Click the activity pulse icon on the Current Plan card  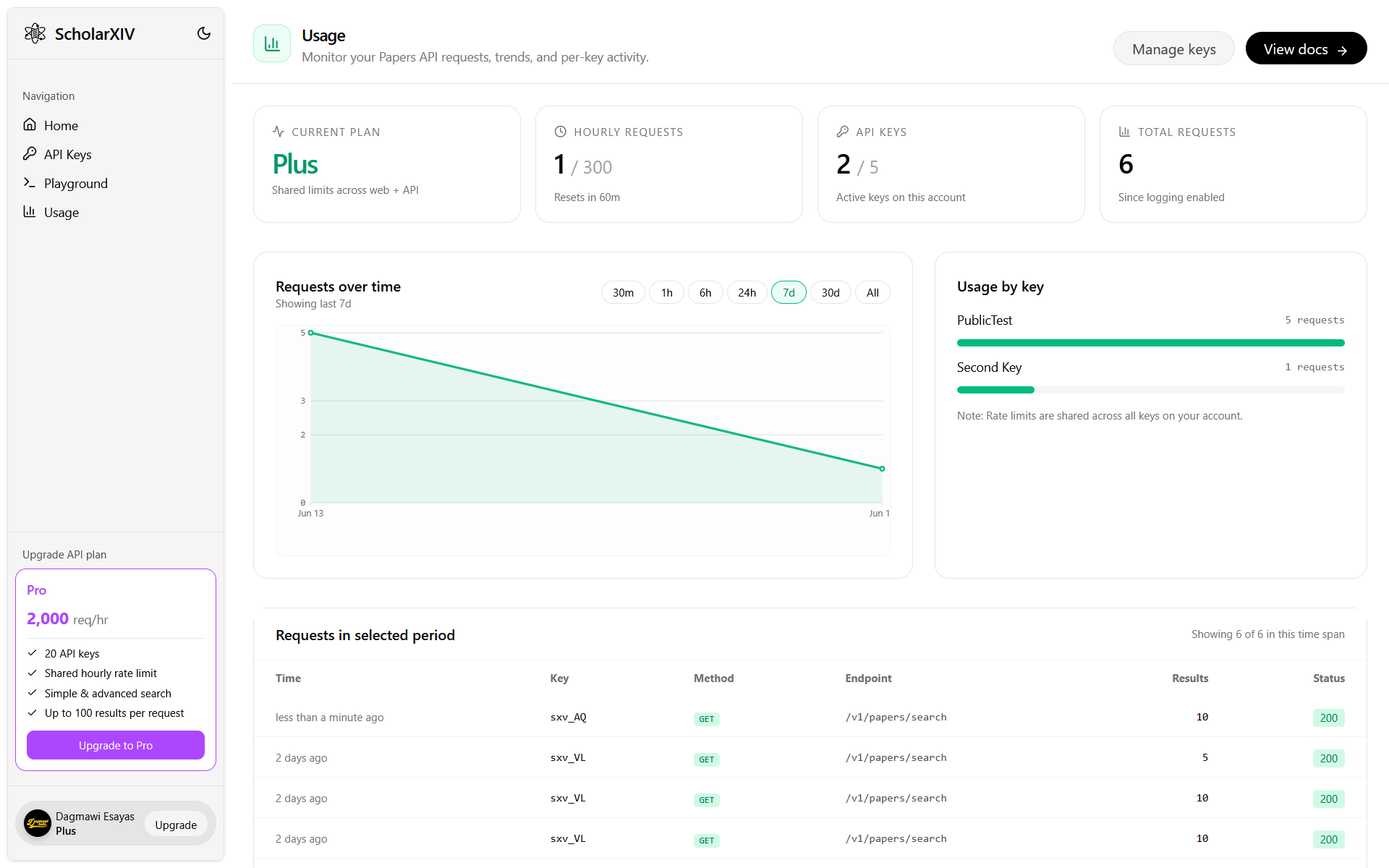pyautogui.click(x=279, y=132)
